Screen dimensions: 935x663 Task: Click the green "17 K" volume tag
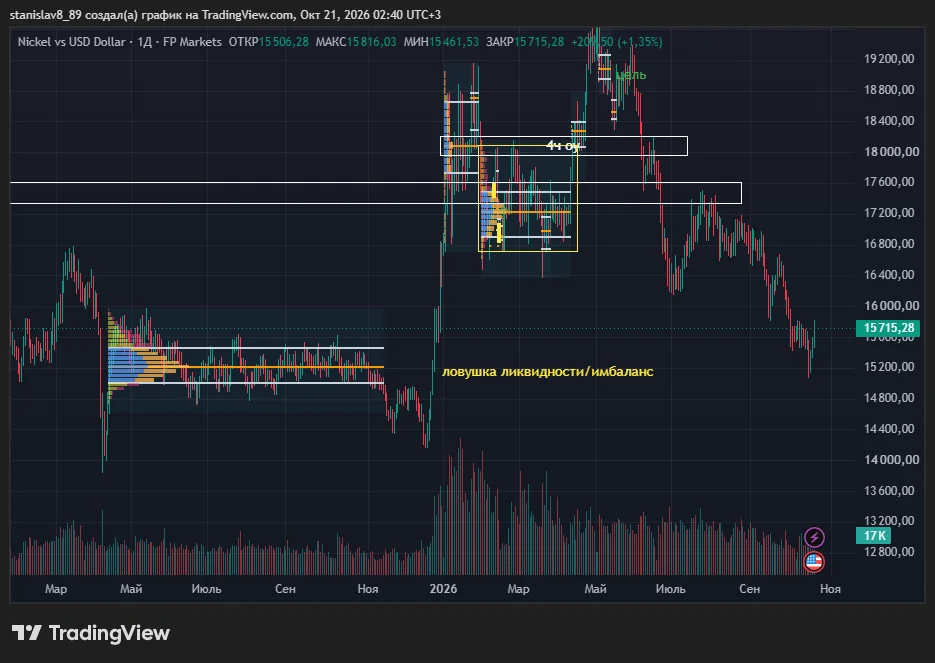coord(874,535)
